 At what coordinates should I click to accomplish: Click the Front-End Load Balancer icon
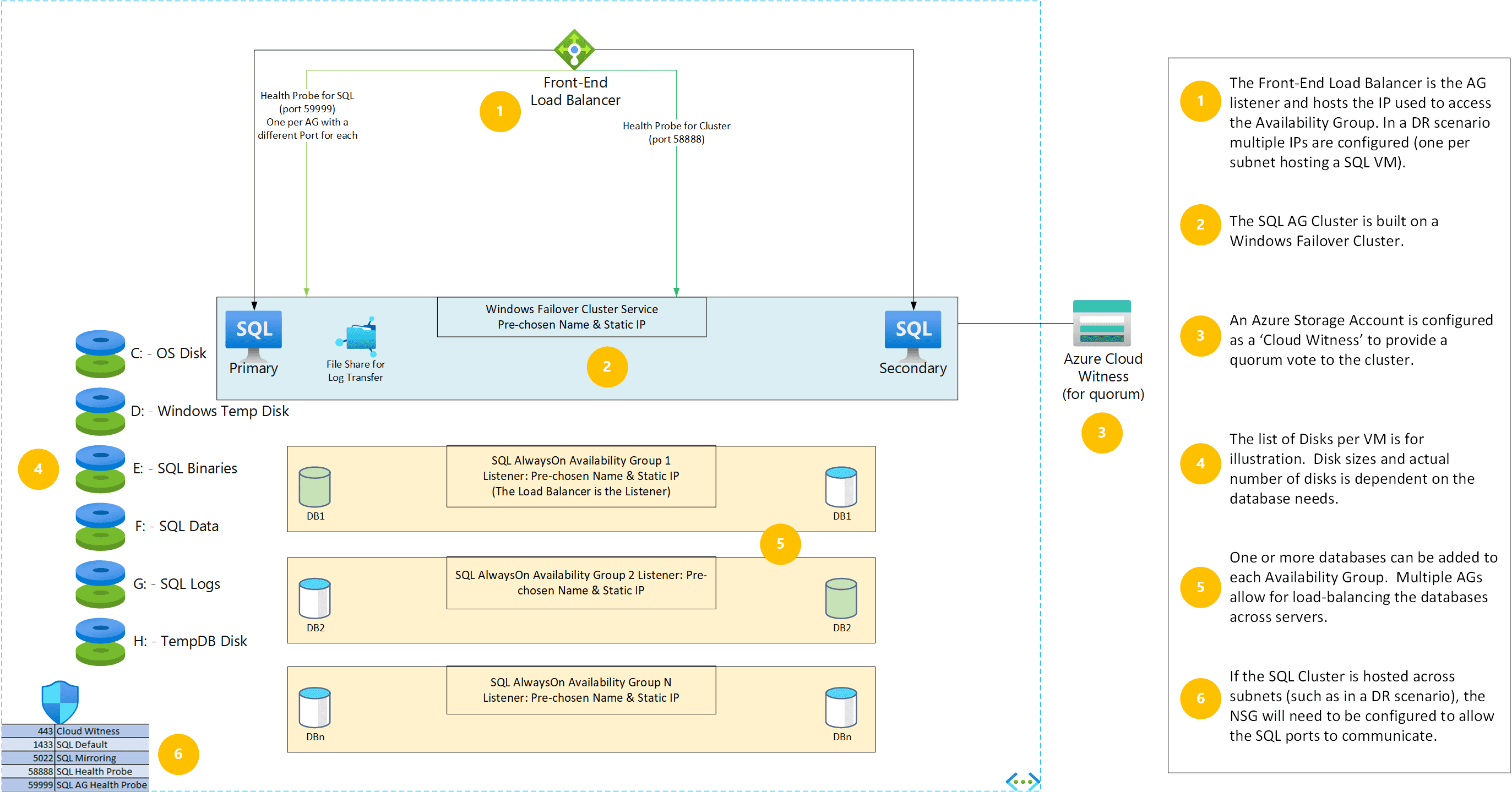point(574,50)
